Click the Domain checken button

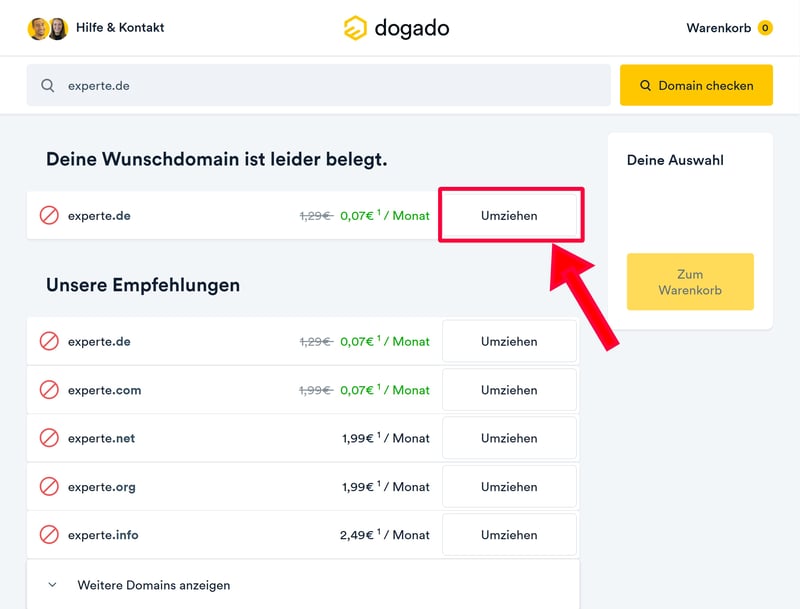pyautogui.click(x=696, y=85)
